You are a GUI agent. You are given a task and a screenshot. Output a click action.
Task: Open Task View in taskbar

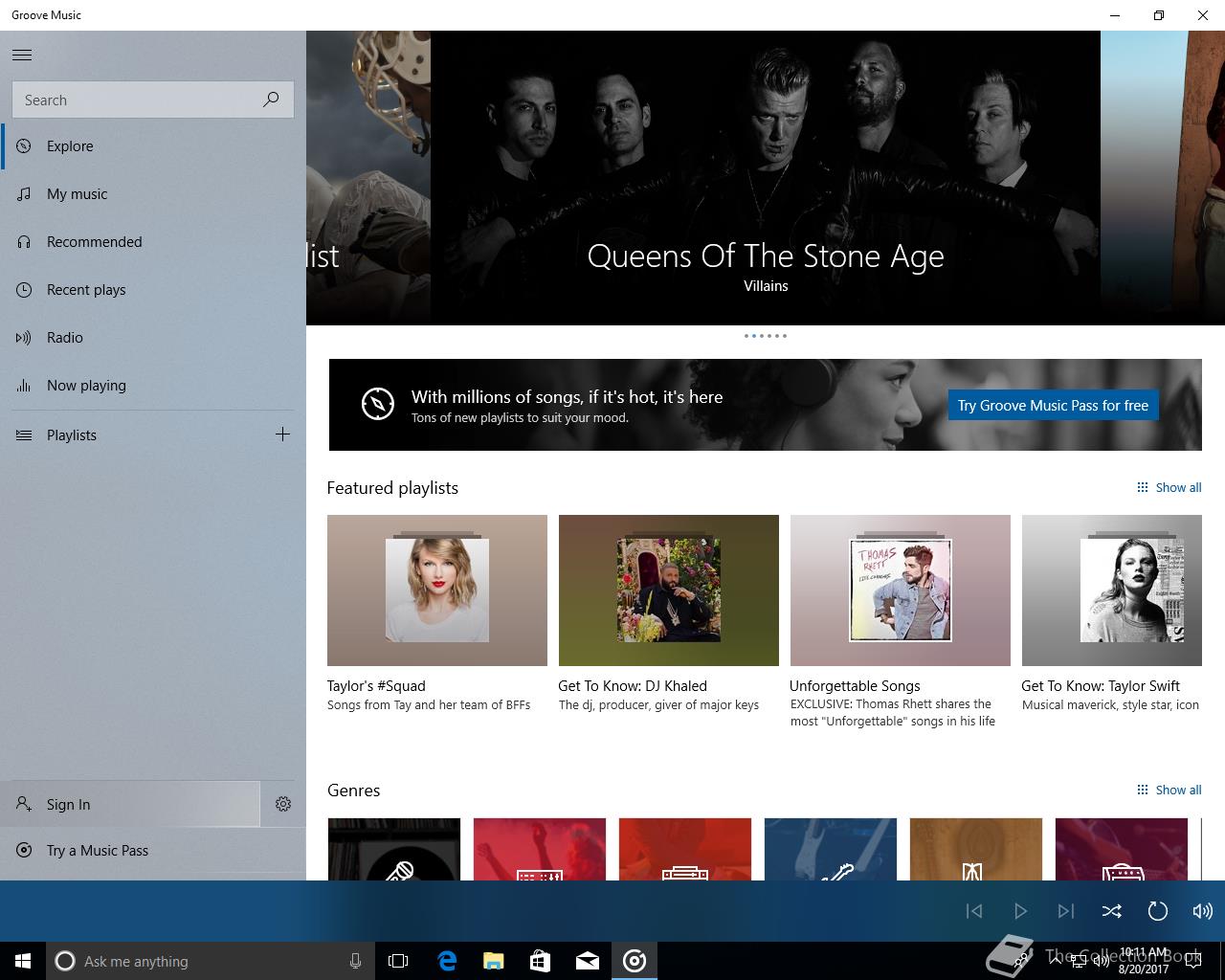pos(398,961)
